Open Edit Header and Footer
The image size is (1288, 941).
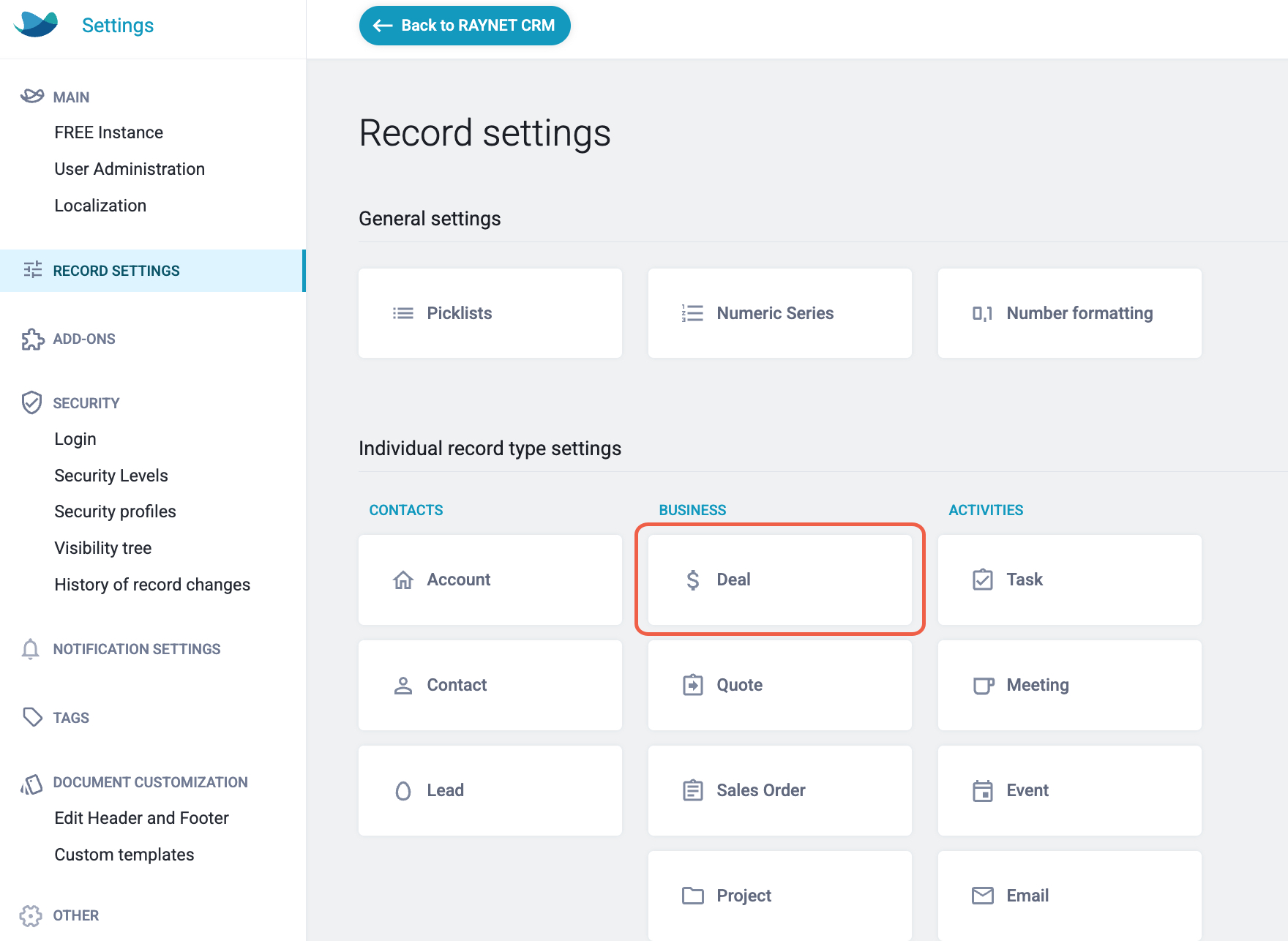(x=141, y=818)
